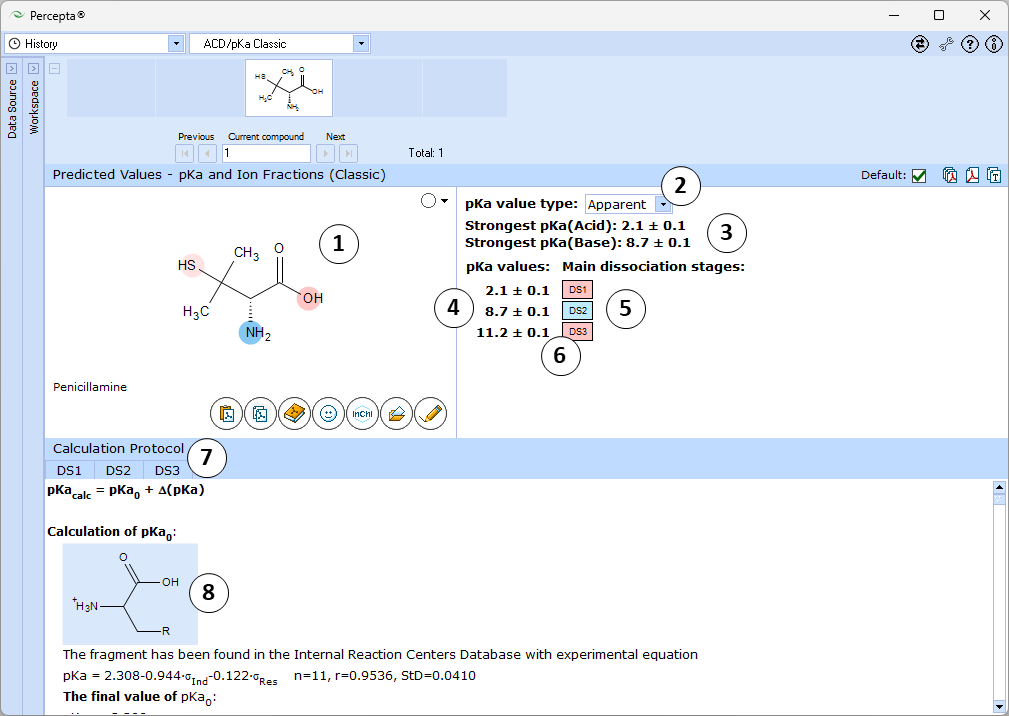Viewport: 1009px width, 716px height.
Task: Open the help question mark icon
Action: (x=970, y=44)
